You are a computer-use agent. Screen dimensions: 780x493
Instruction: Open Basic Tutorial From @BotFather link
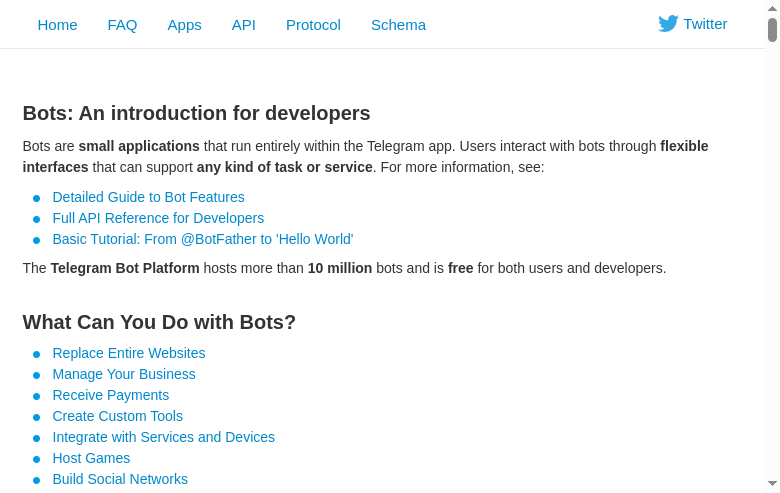203,239
